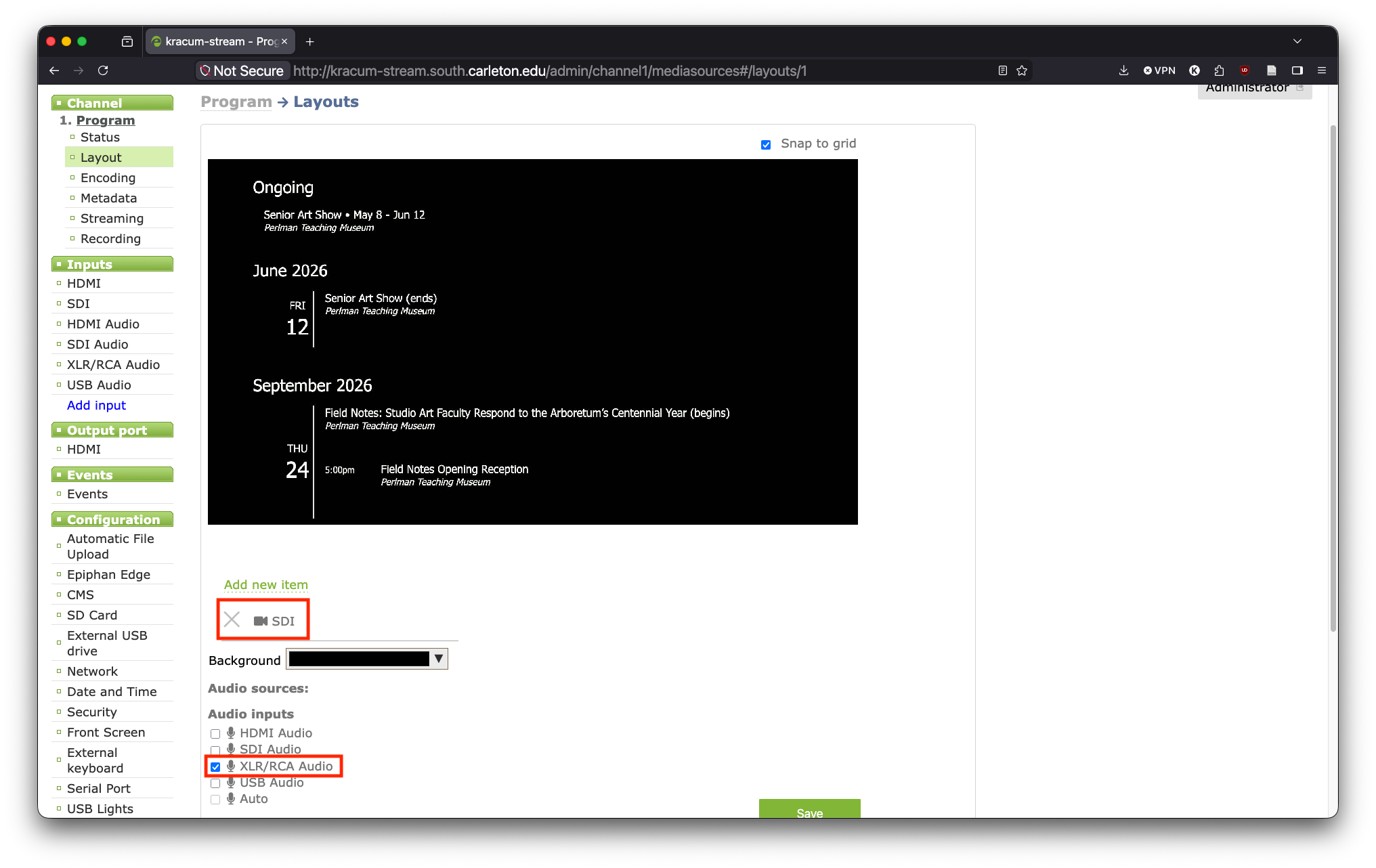Open the HDMI input under Inputs
The width and height of the screenshot is (1376, 868).
pos(84,283)
